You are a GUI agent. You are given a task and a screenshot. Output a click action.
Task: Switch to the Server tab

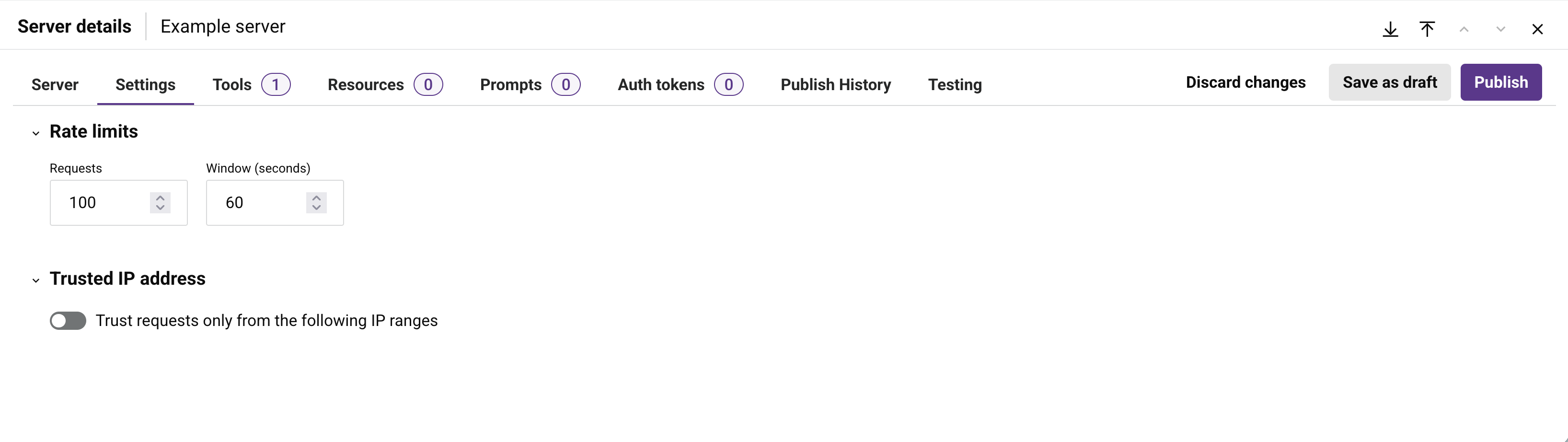pos(55,85)
